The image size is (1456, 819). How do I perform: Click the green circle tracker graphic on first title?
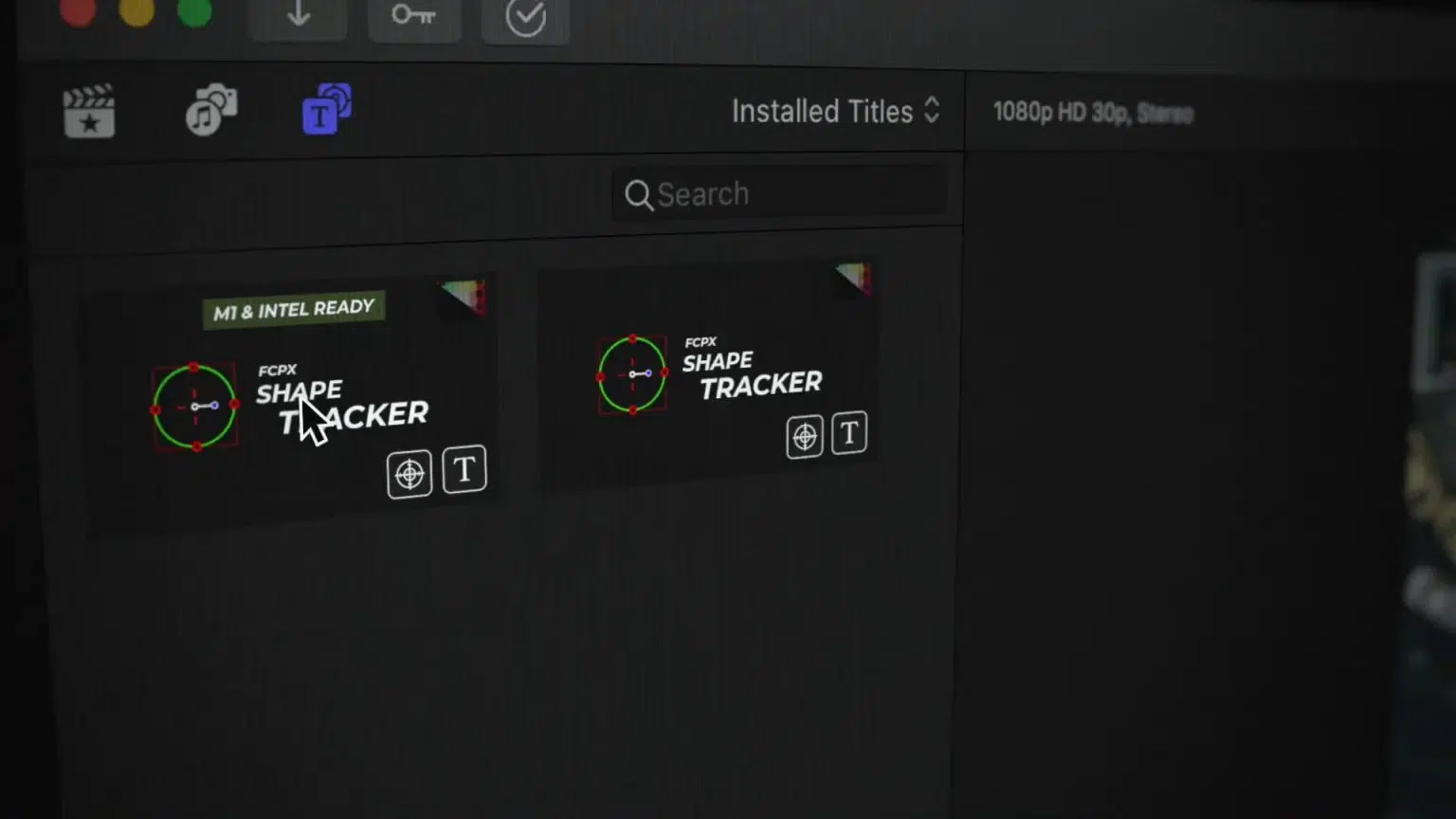[194, 407]
